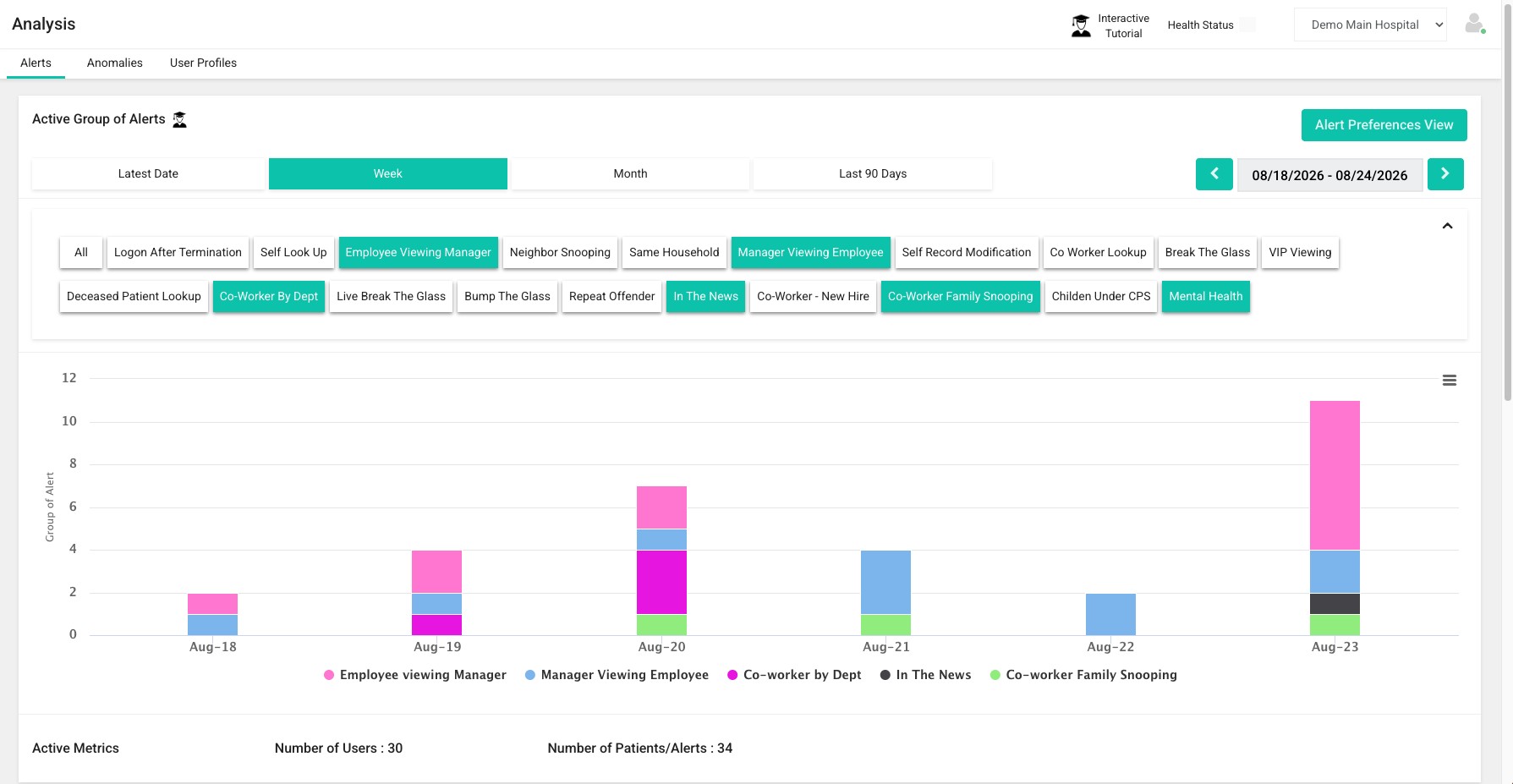Enable Repeat Offender filter

(611, 296)
